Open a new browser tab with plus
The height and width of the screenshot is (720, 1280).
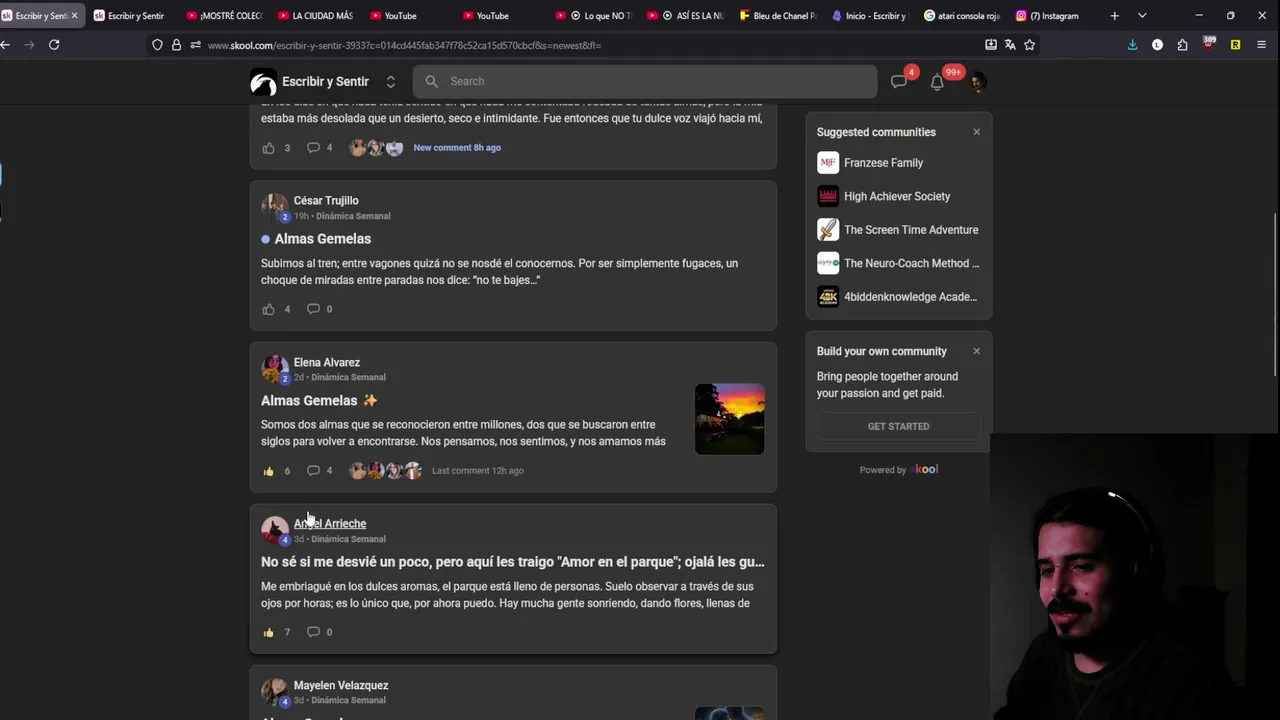[1114, 16]
